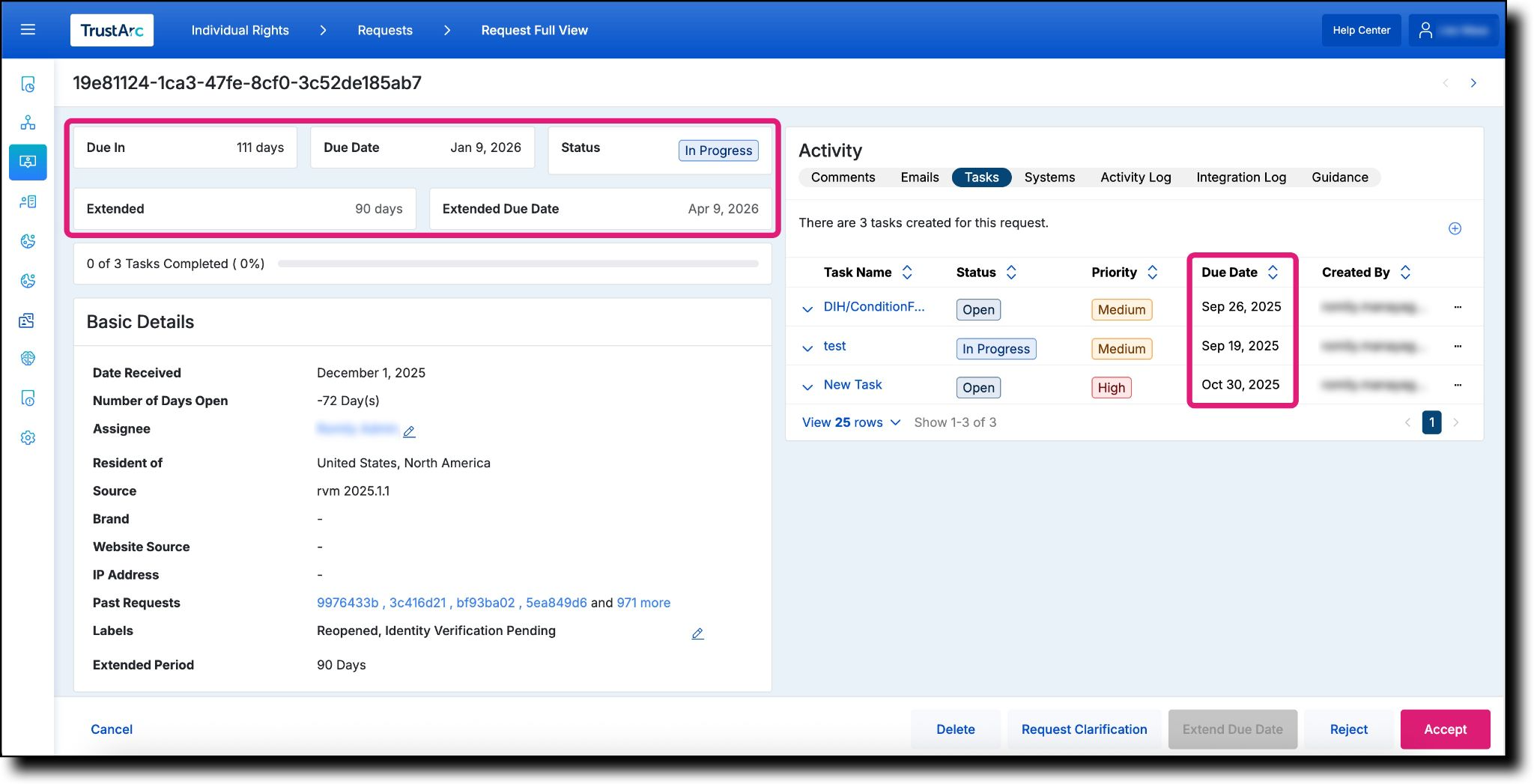This screenshot has height=784, width=1534.
Task: Open the Emails tab in Activity
Action: click(x=919, y=177)
